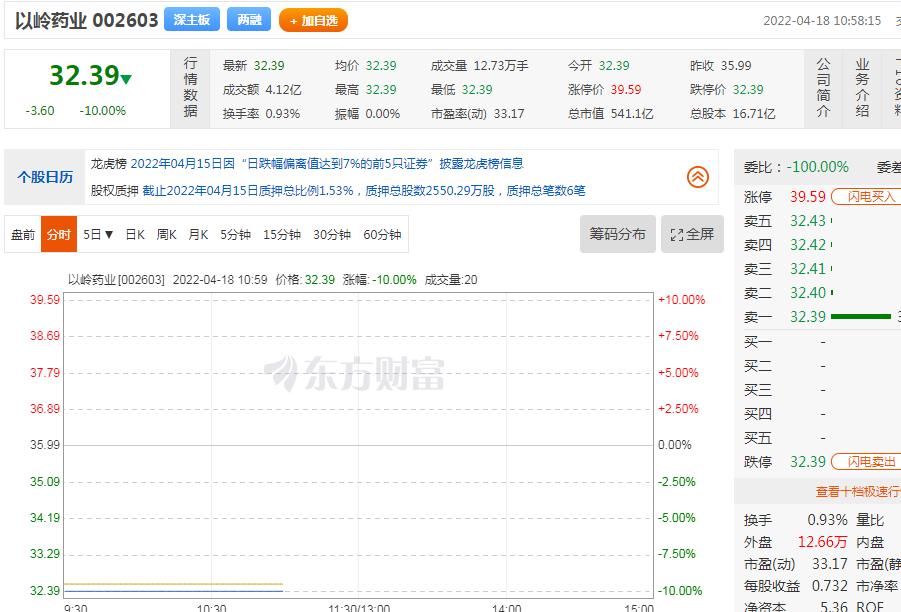Add stock via 加自选 button

313,20
